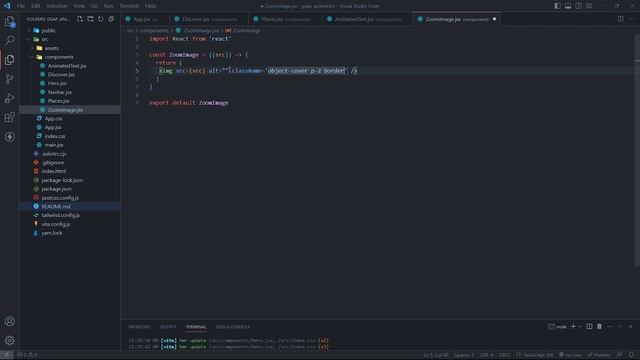The width and height of the screenshot is (640, 360).
Task: Switch to the AnimatedText.jsx editor tab
Action: (367, 19)
